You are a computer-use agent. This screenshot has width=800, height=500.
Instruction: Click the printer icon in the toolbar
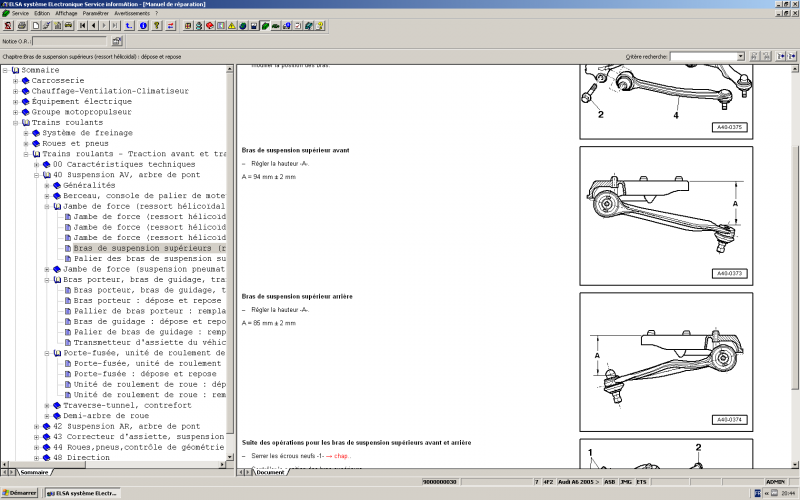pyautogui.click(x=22, y=25)
